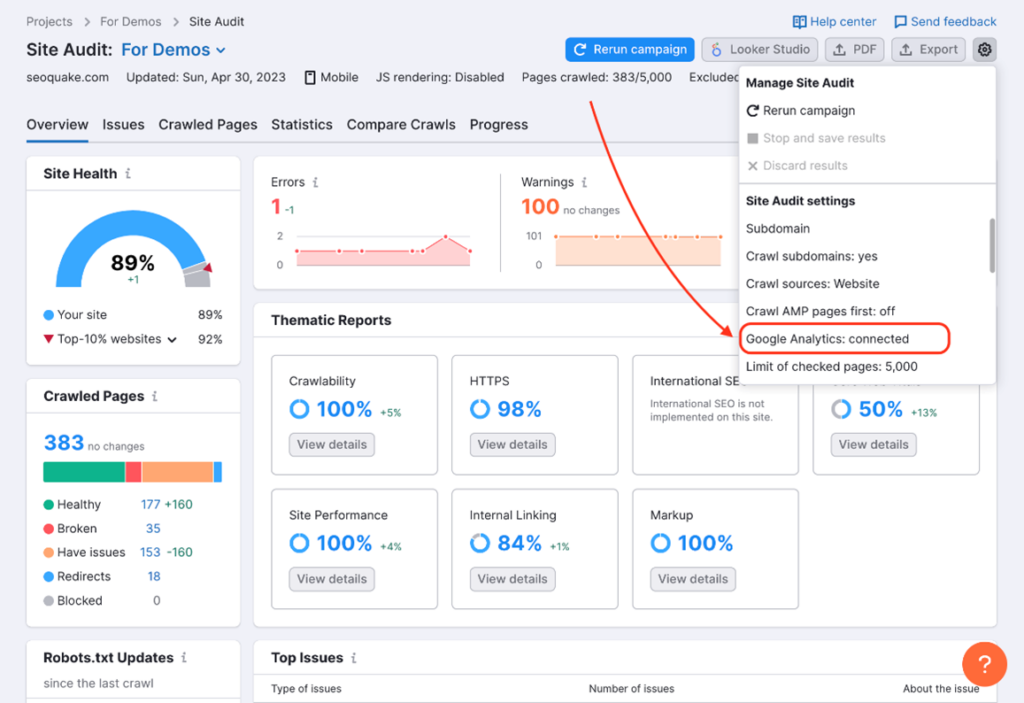This screenshot has height=703, width=1024.
Task: Open the Issues tab
Action: (123, 125)
